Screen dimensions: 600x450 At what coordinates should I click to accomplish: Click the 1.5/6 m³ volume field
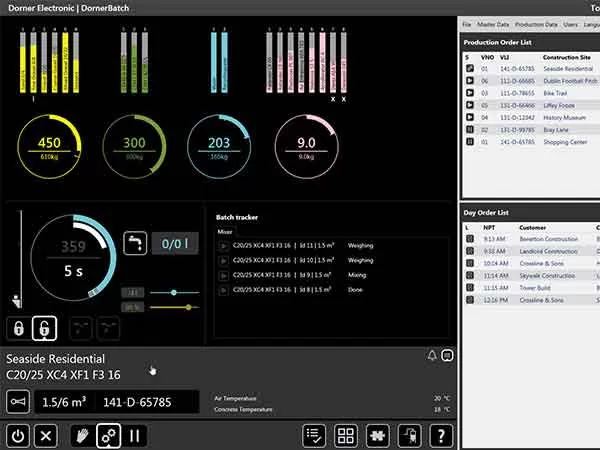pos(64,402)
